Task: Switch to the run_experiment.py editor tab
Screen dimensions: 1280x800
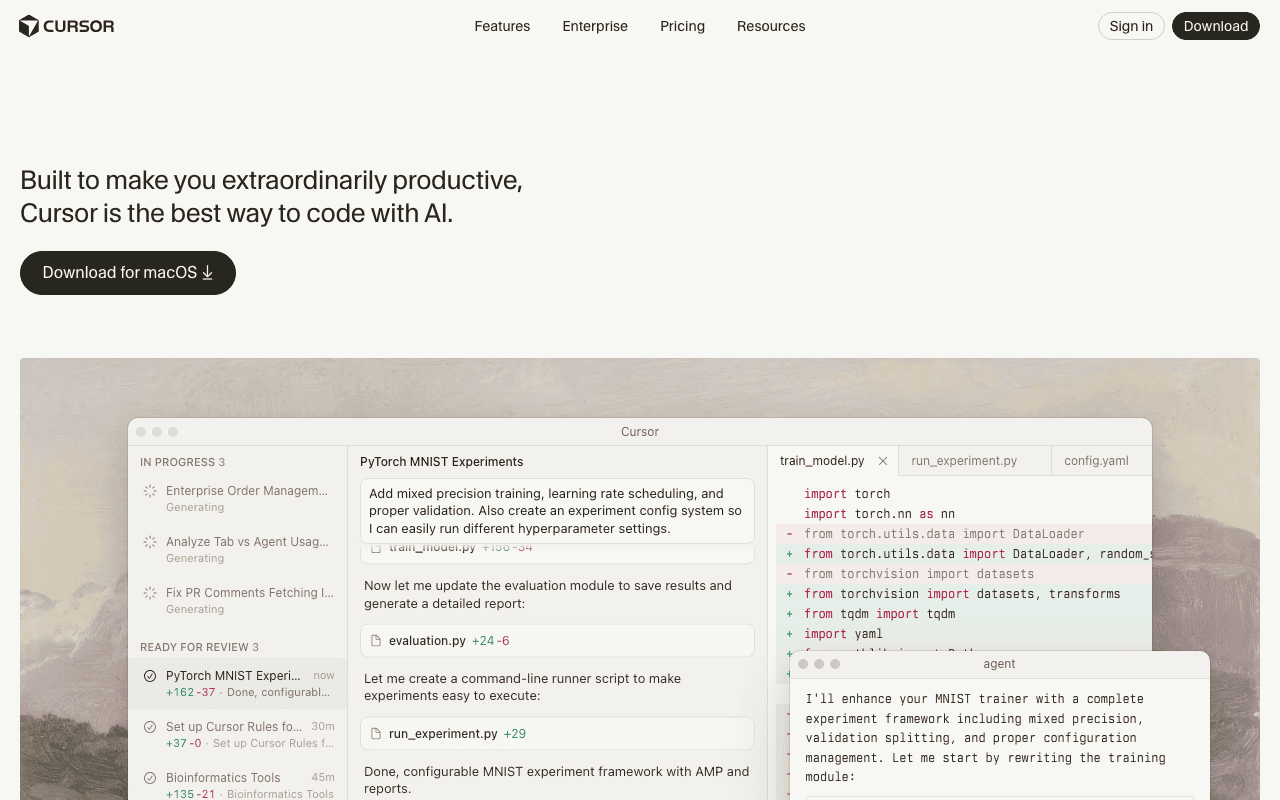Action: (964, 461)
